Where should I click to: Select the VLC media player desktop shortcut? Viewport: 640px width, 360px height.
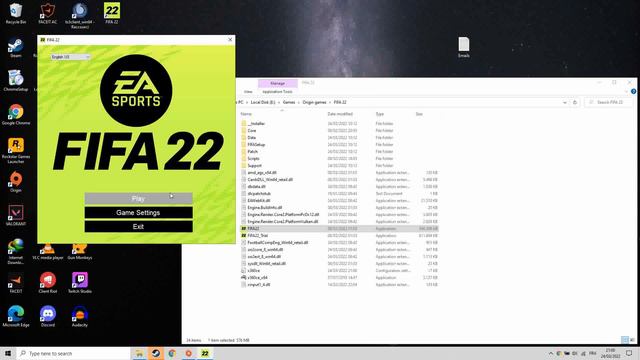point(48,251)
